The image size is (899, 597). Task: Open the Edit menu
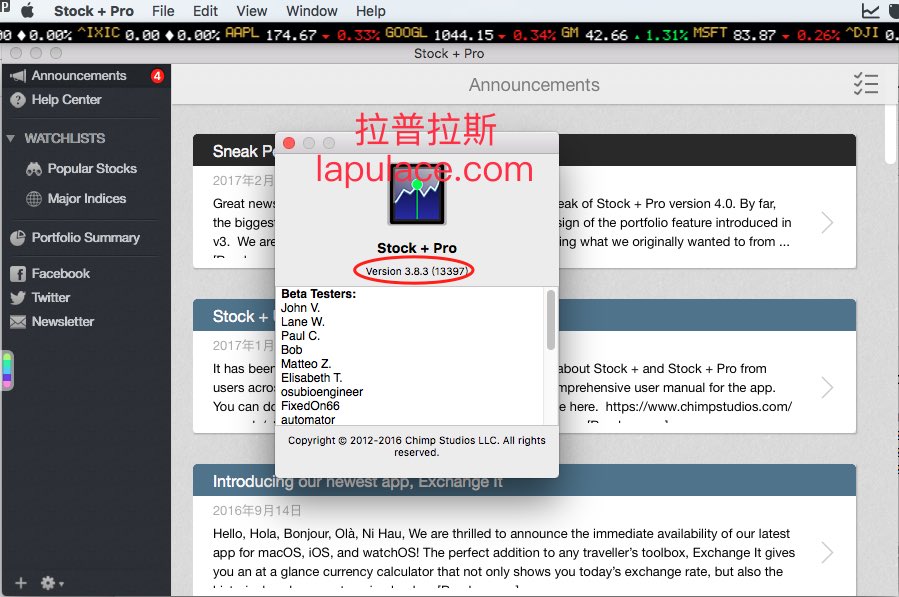pos(205,11)
